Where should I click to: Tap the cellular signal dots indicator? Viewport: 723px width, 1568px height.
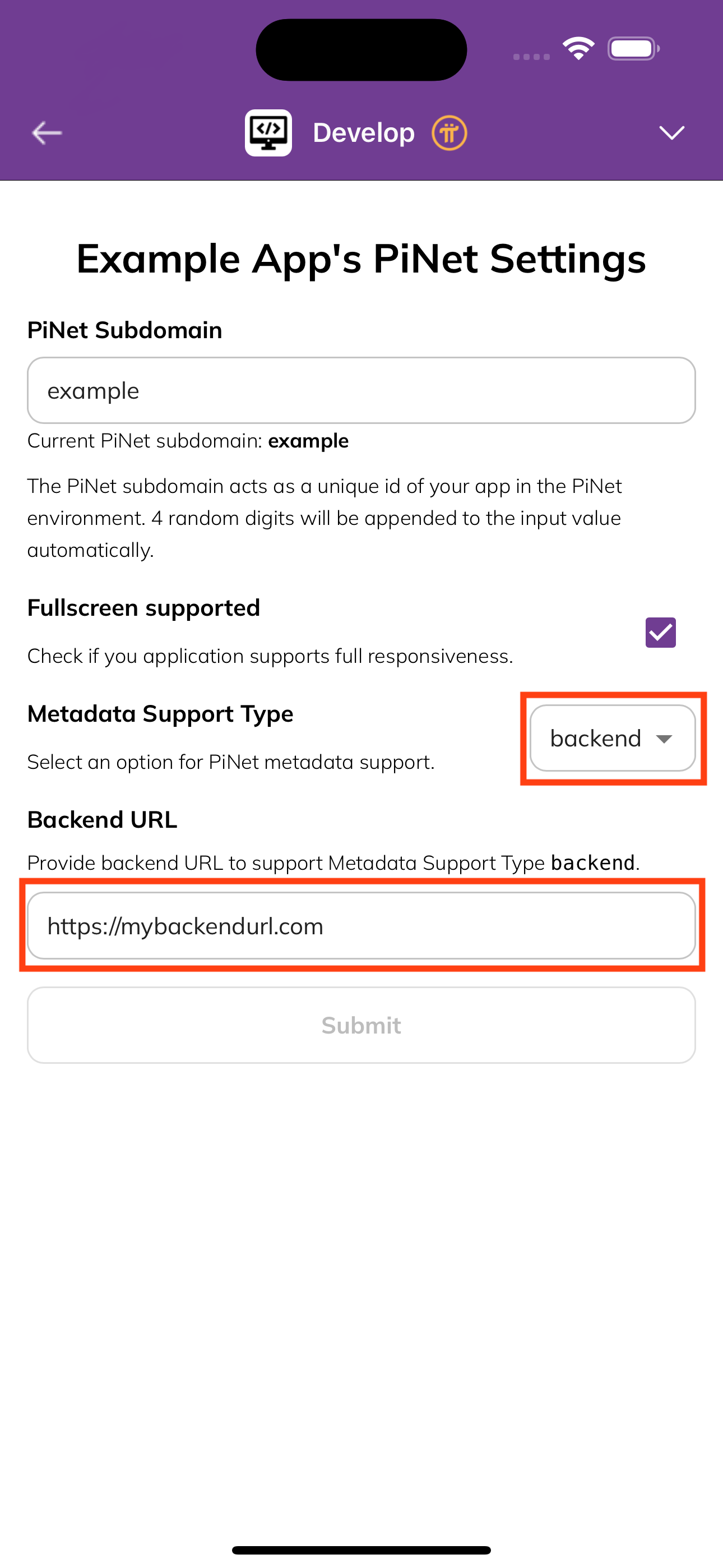pos(529,56)
